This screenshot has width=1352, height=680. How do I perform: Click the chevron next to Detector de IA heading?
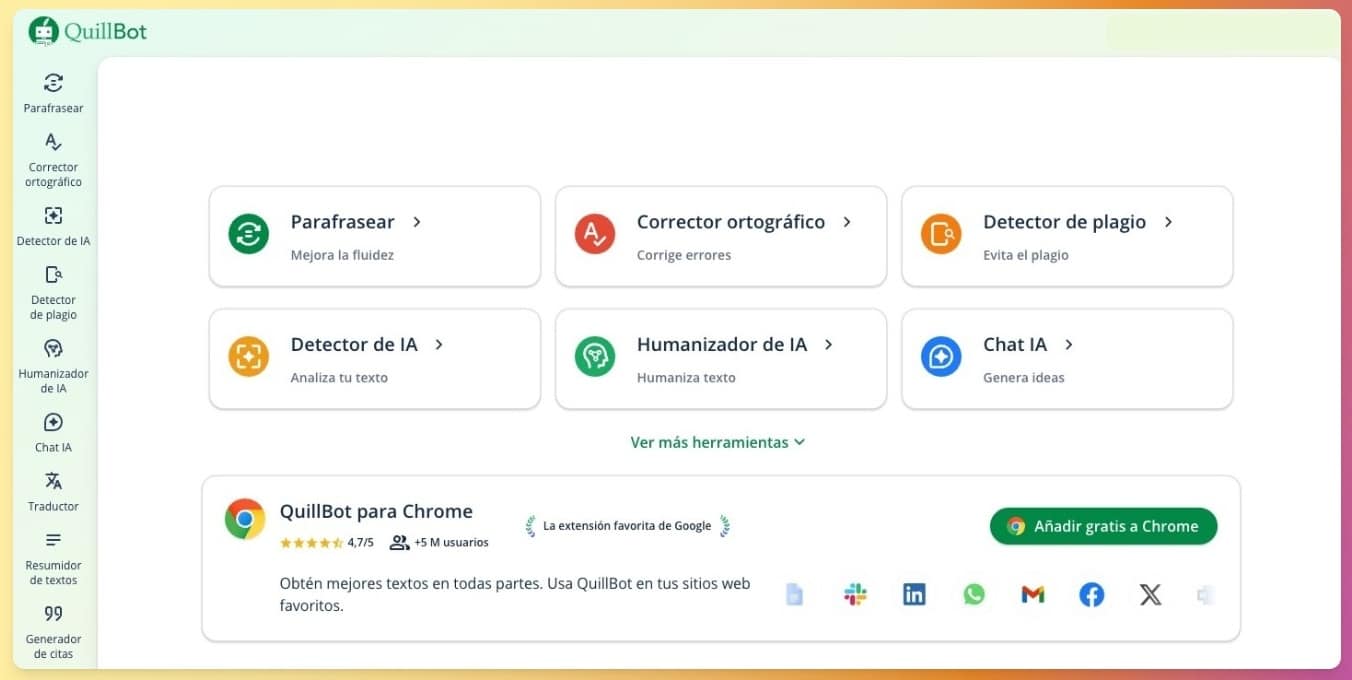439,344
